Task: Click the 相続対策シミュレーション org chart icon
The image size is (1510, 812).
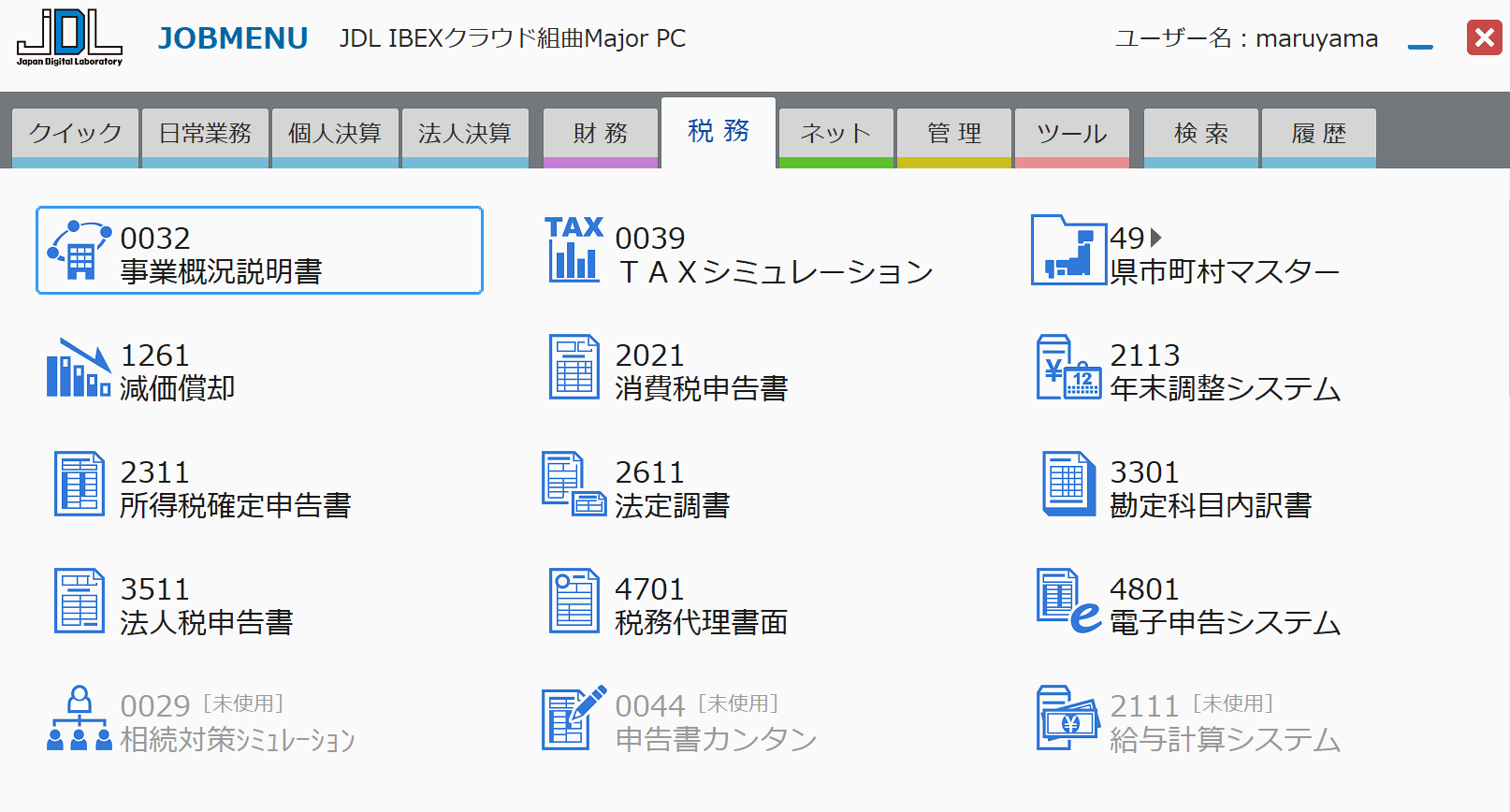Action: (80, 718)
